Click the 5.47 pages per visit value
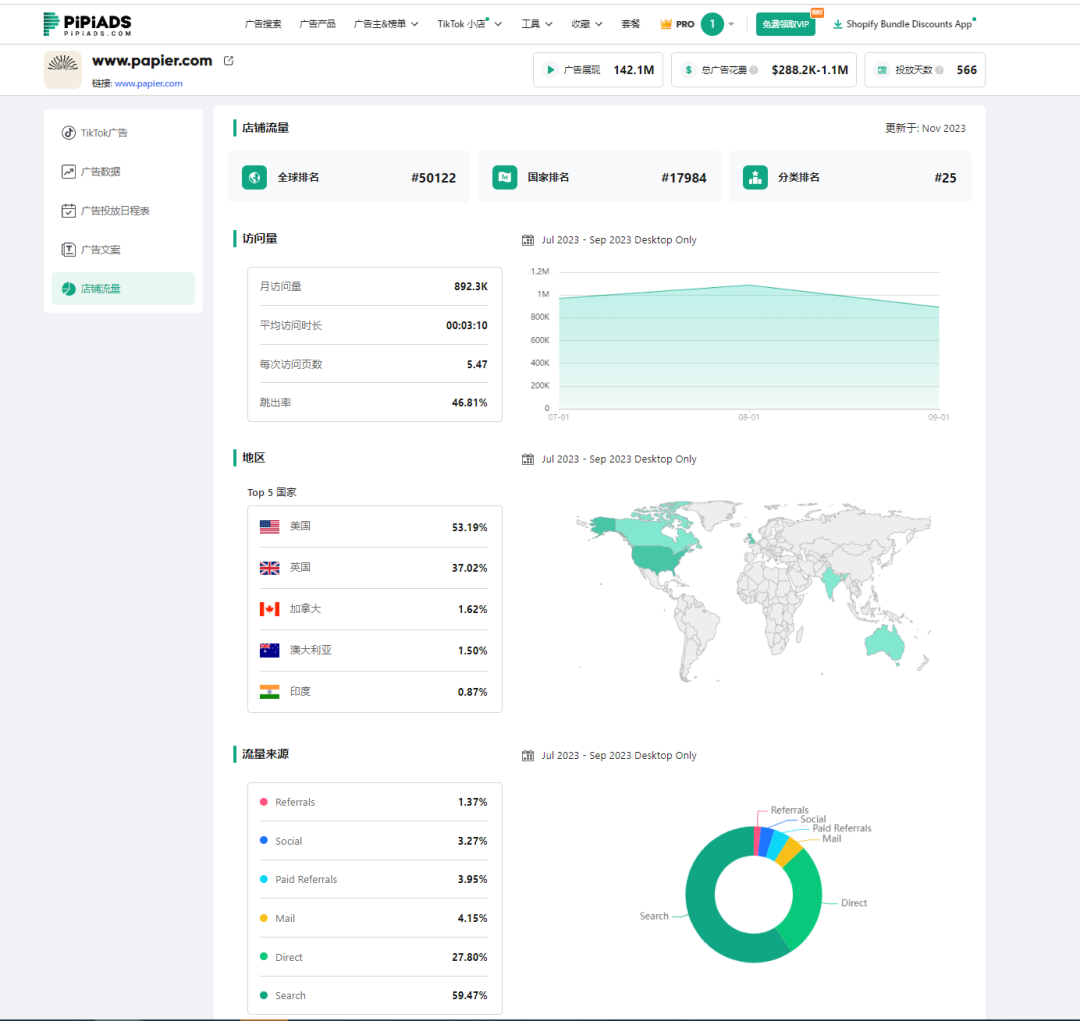 pos(477,364)
